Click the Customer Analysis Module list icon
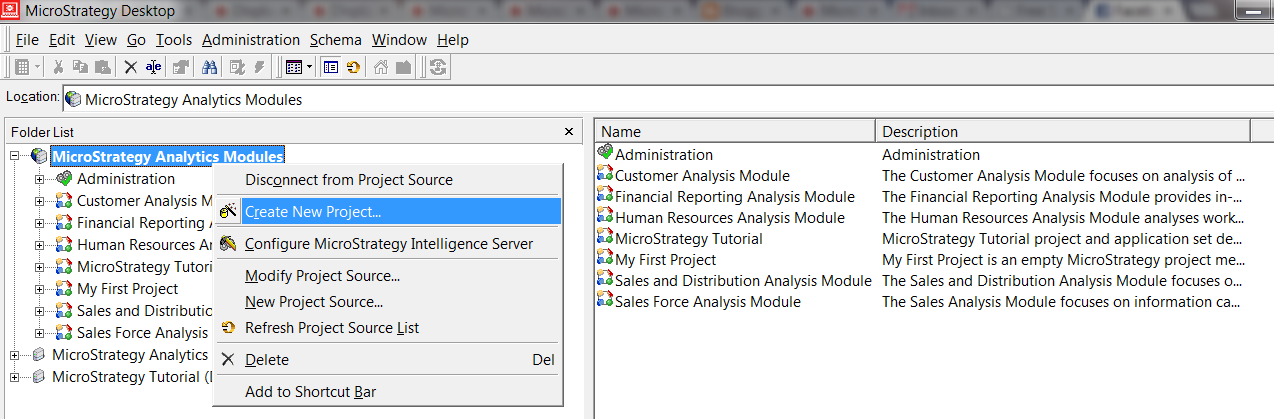The image size is (1274, 419). click(605, 175)
